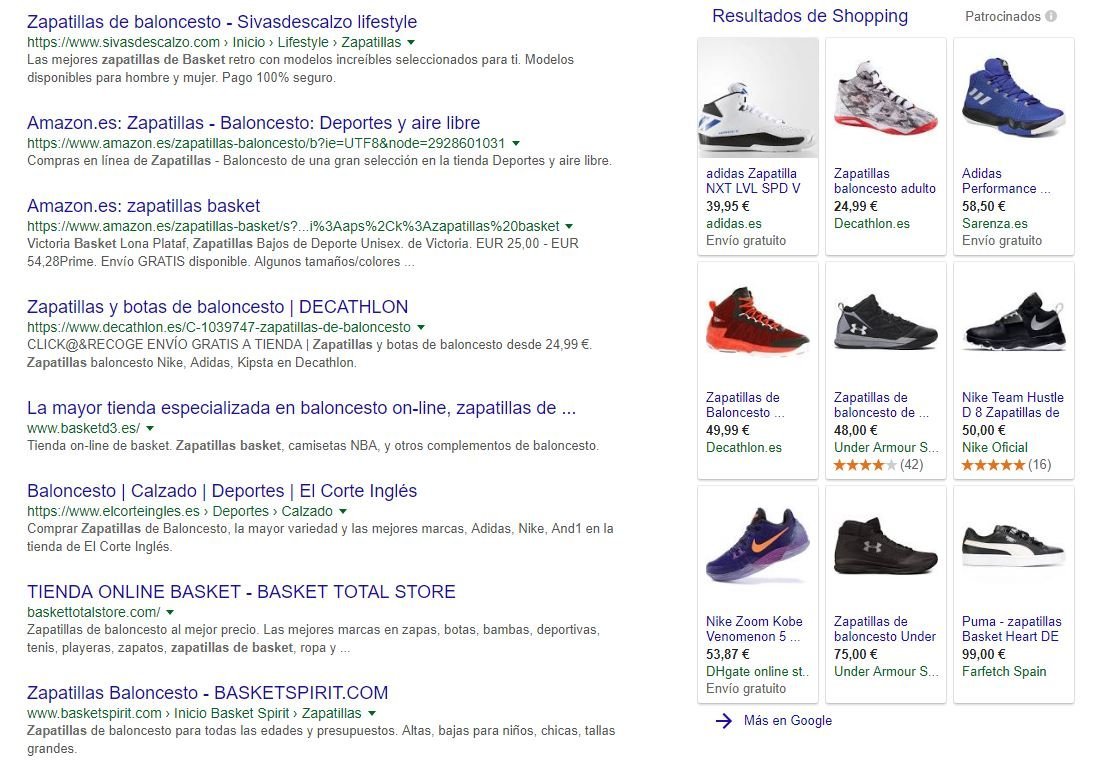
Task: Click the Nike Team Hustle D 8 image
Action: point(1013,323)
